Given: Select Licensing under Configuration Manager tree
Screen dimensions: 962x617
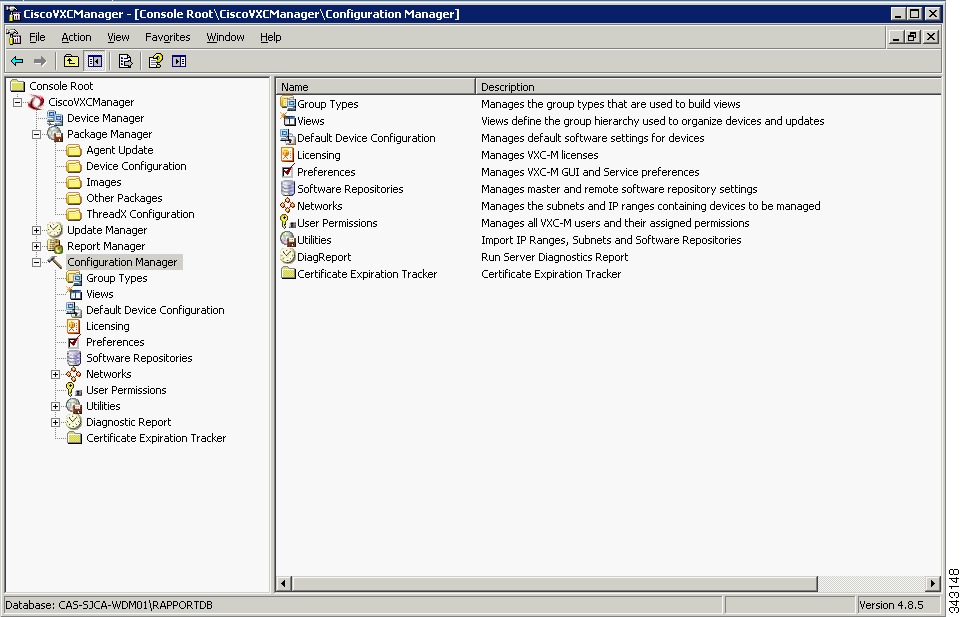Looking at the screenshot, I should click(107, 326).
